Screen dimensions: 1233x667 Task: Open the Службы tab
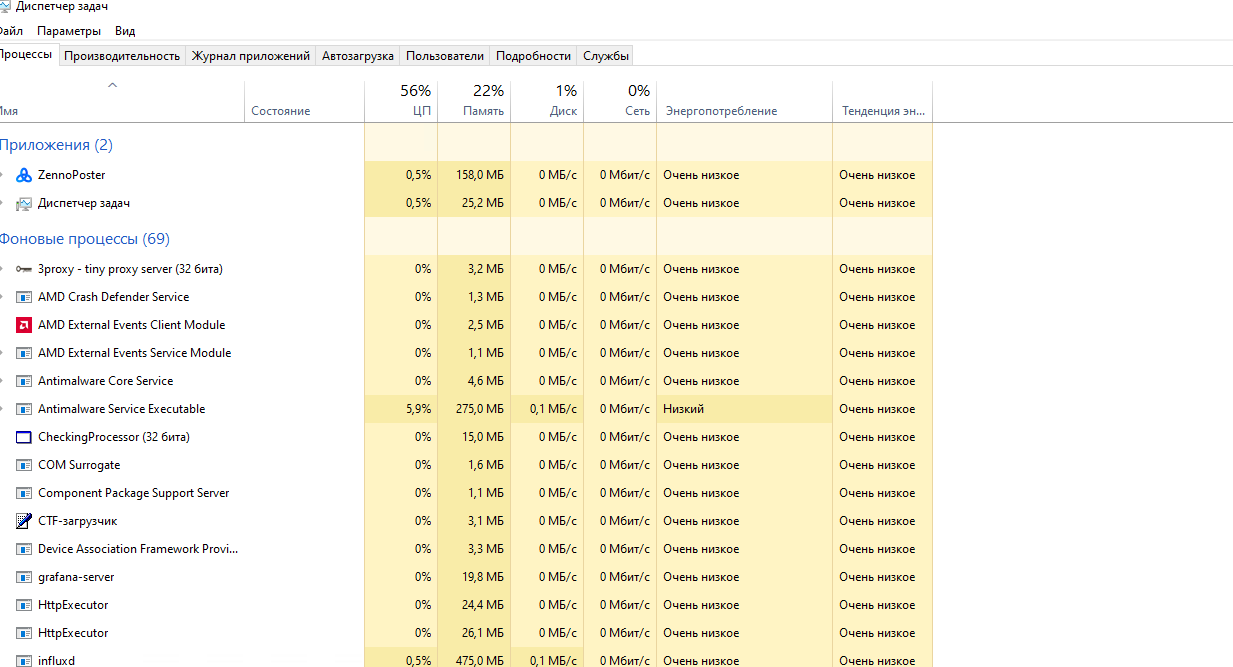point(606,56)
